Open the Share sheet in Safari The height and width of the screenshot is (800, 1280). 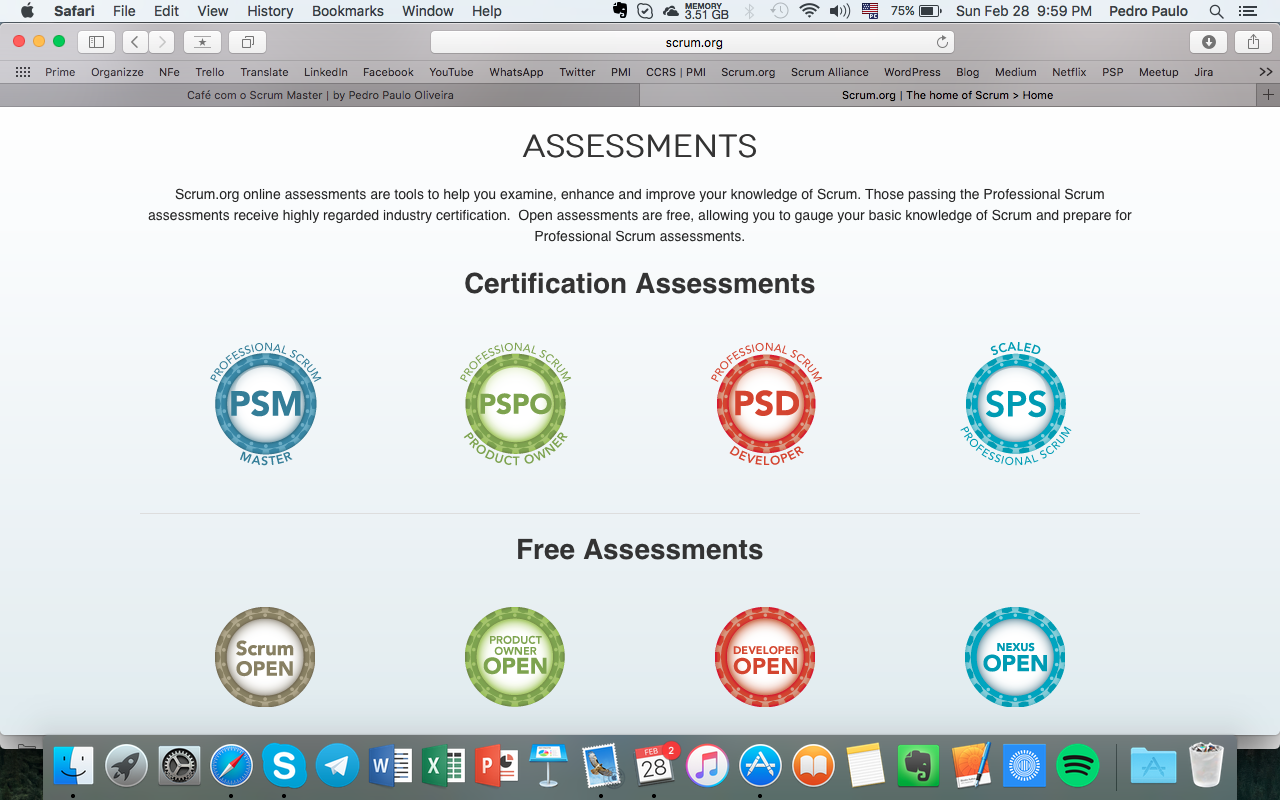(1253, 42)
